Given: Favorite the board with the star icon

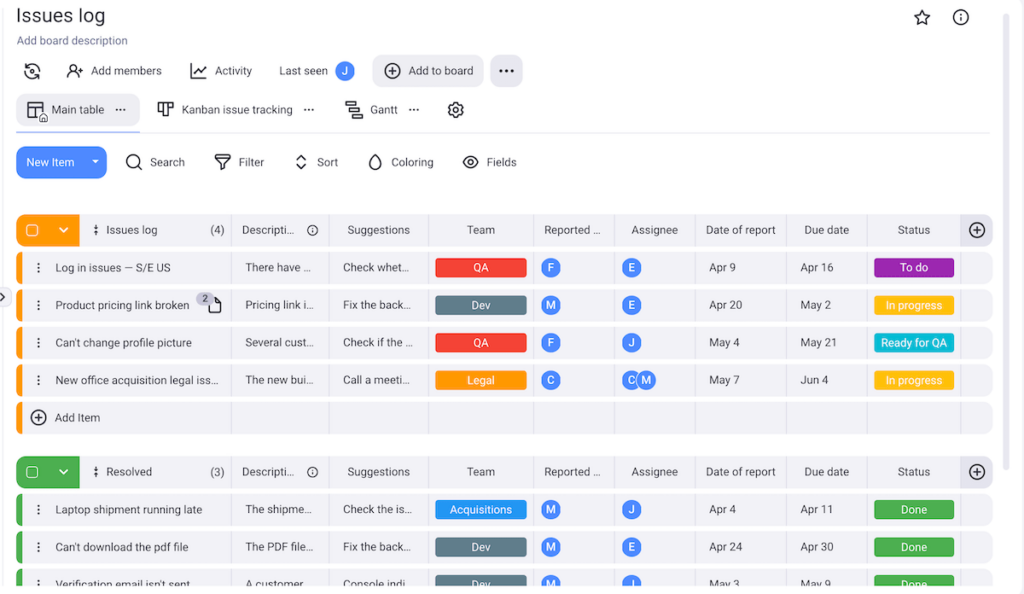Looking at the screenshot, I should pos(921,17).
